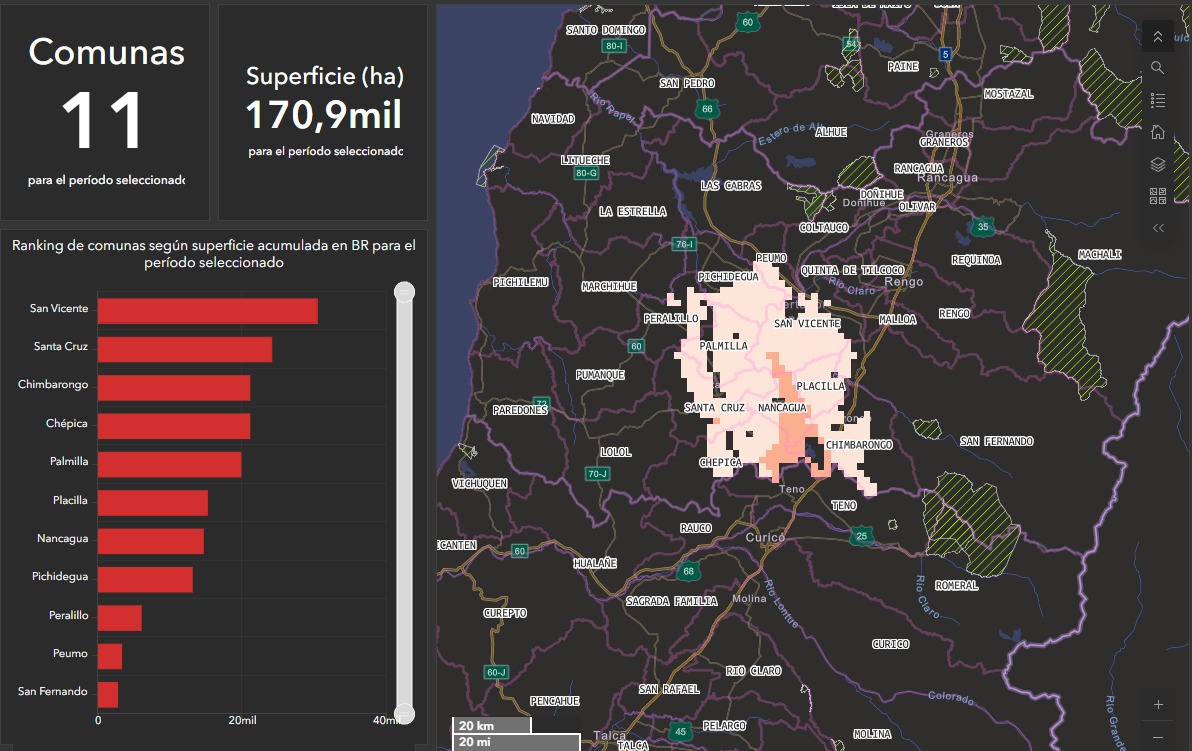Select the Chimbarongo bar in chart
The image size is (1192, 751).
[x=173, y=388]
